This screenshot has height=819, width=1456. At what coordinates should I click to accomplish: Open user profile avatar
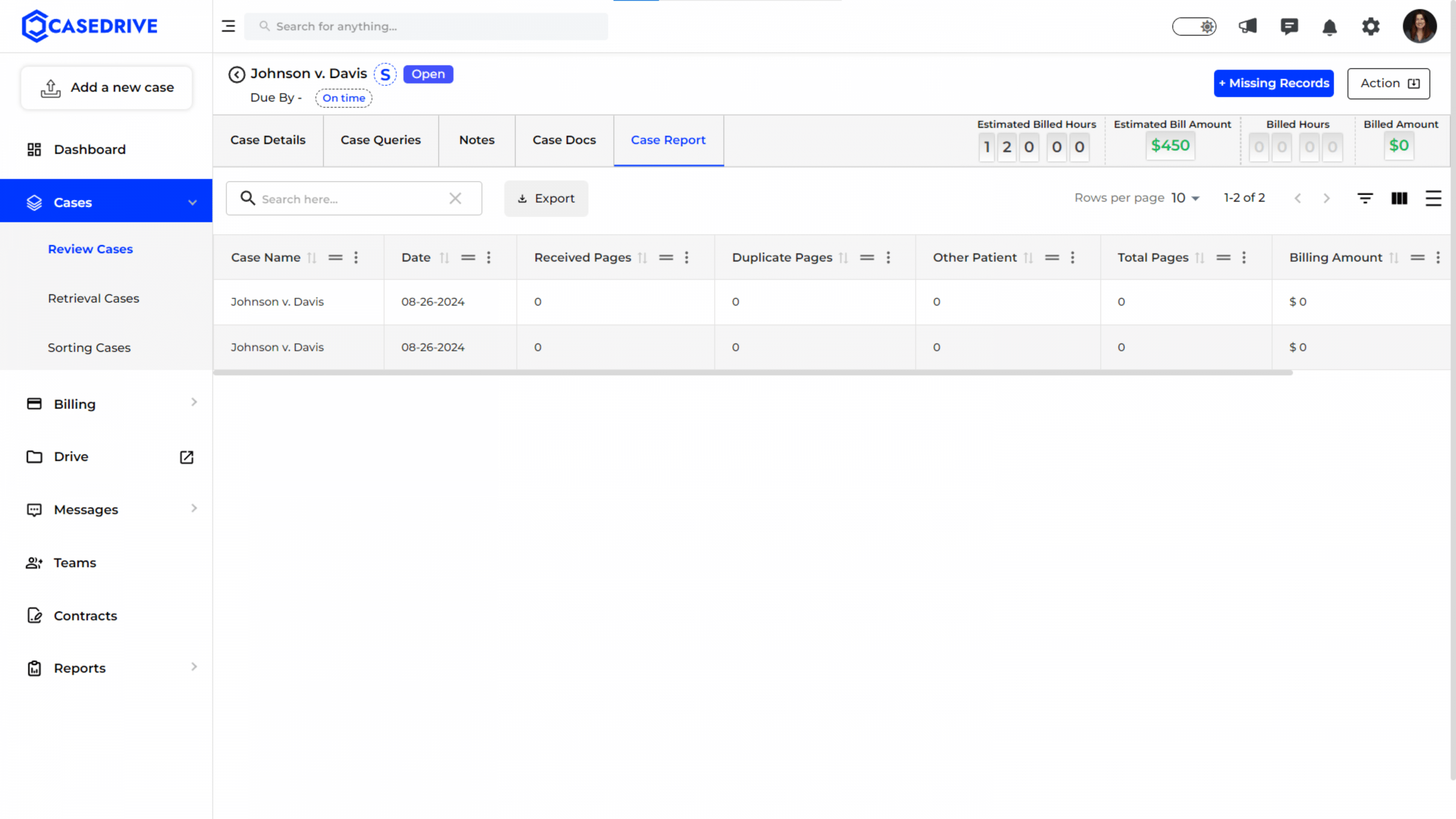coord(1419,26)
